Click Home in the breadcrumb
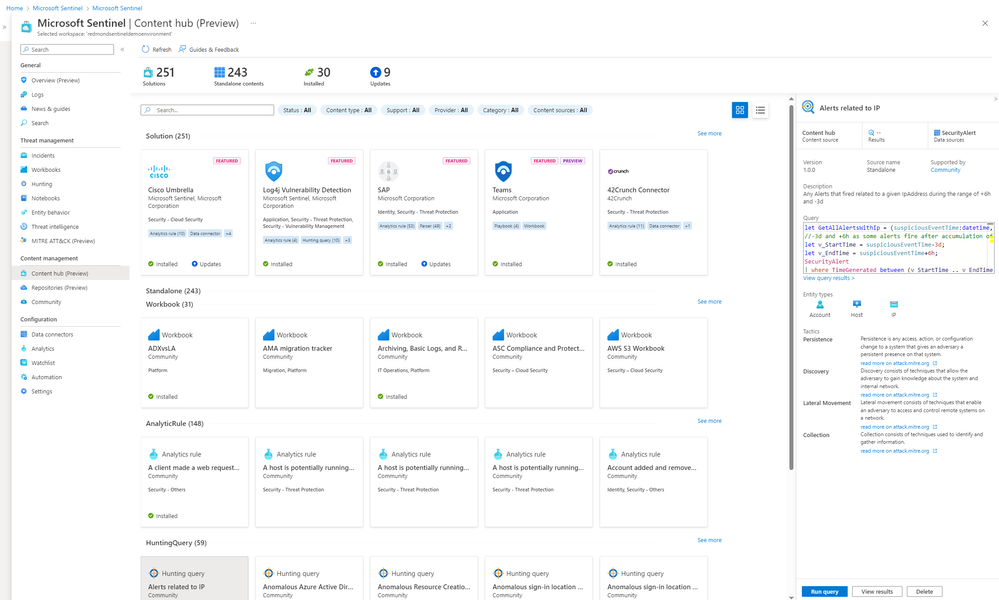 pos(14,8)
